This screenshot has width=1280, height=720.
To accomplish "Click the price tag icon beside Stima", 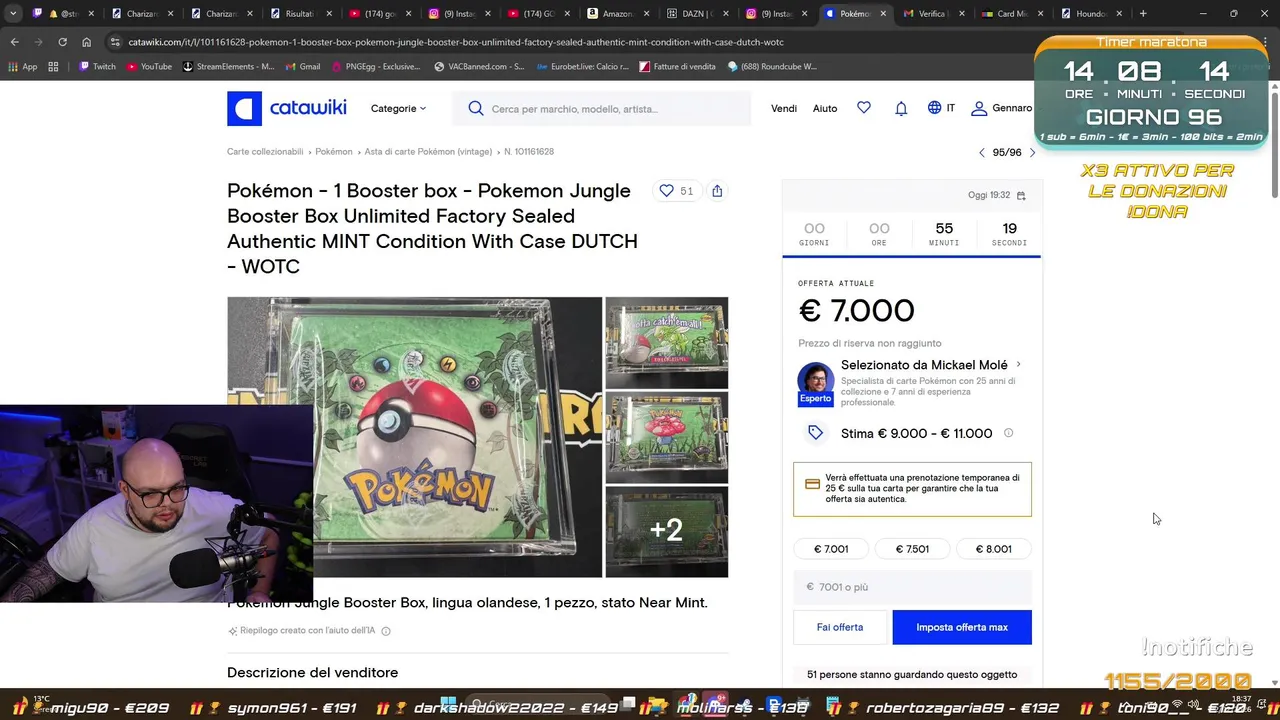I will pyautogui.click(x=815, y=433).
